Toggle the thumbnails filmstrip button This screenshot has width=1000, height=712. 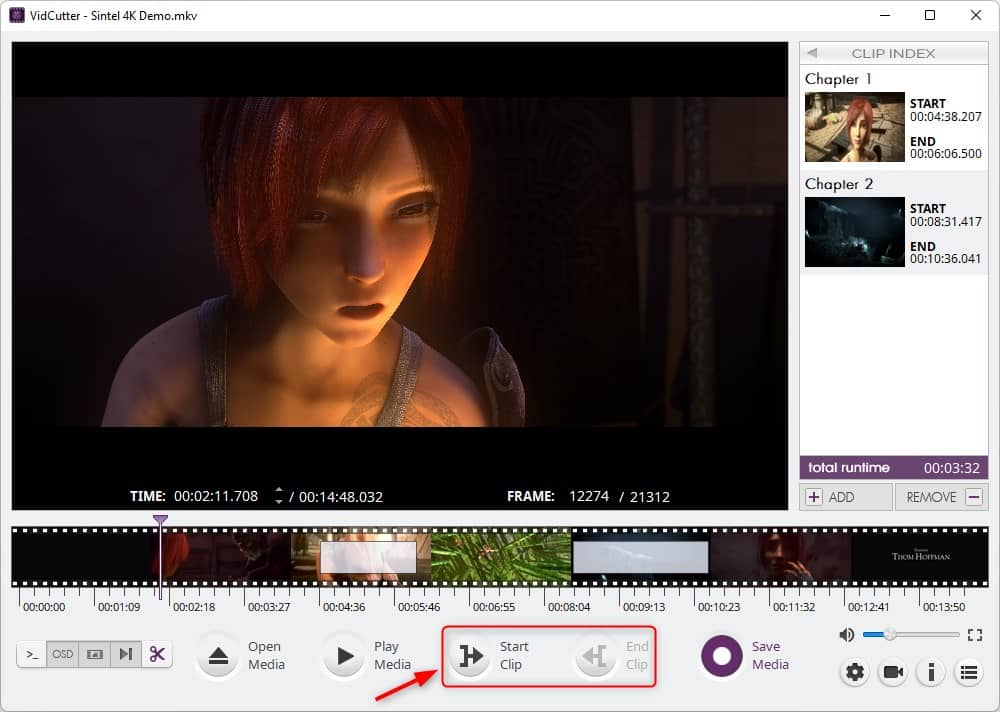(94, 655)
